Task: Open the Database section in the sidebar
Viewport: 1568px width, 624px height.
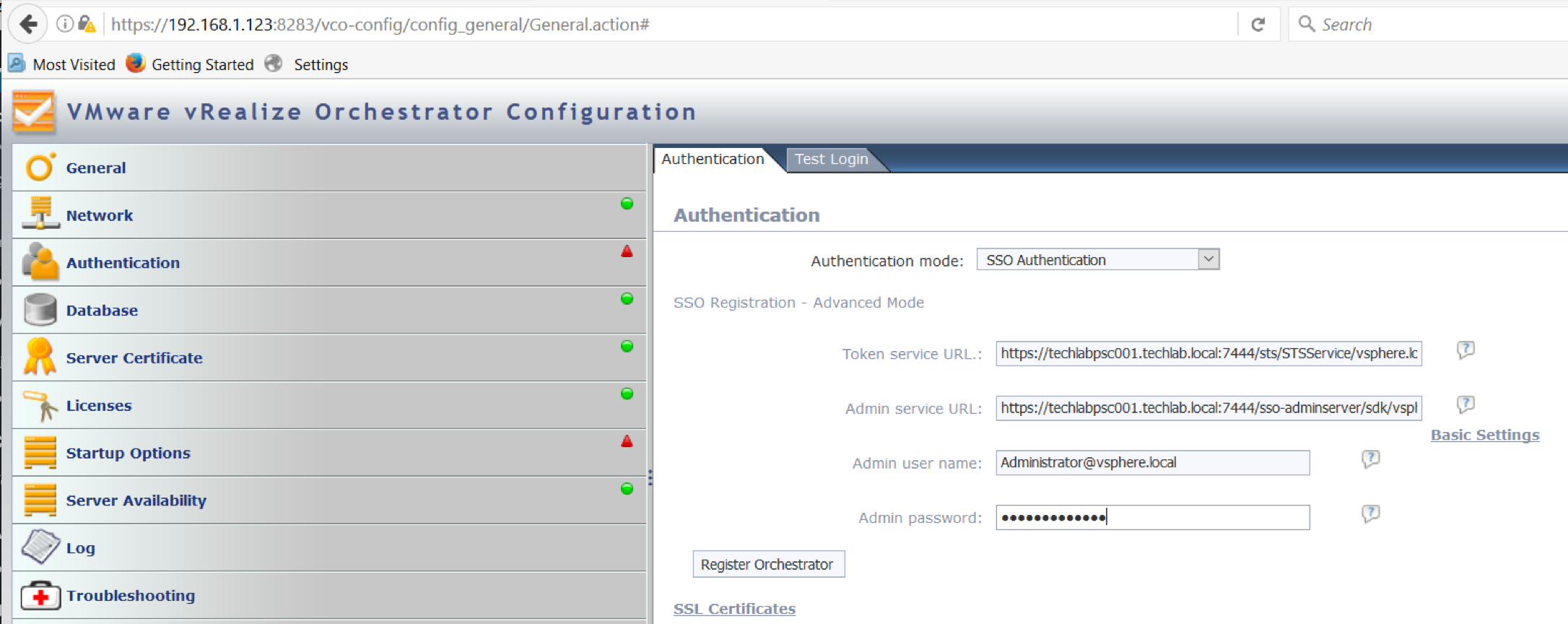Action: pos(329,311)
